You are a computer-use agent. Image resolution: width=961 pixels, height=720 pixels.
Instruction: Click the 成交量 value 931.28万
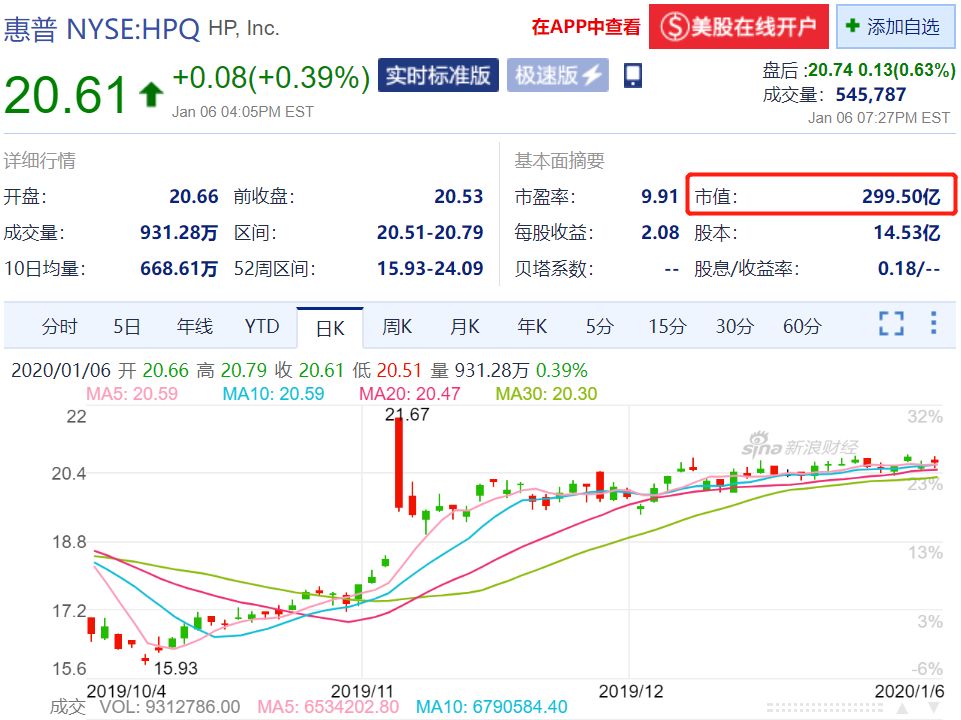pyautogui.click(x=179, y=232)
